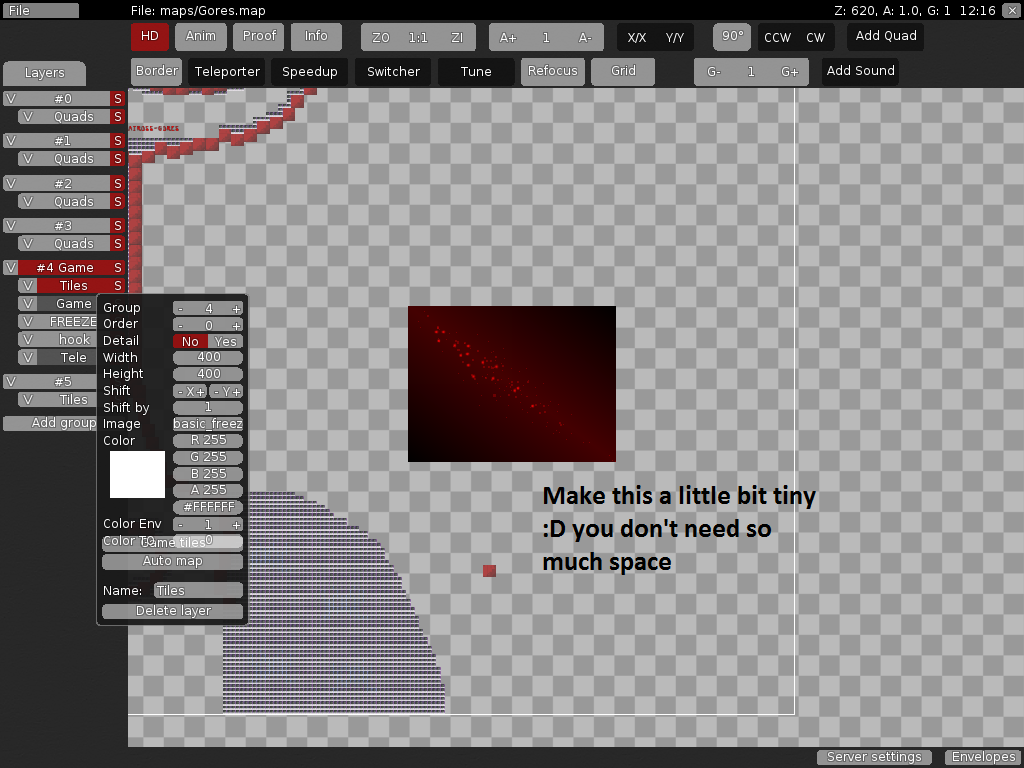Increase the Group value with plus

coord(236,309)
